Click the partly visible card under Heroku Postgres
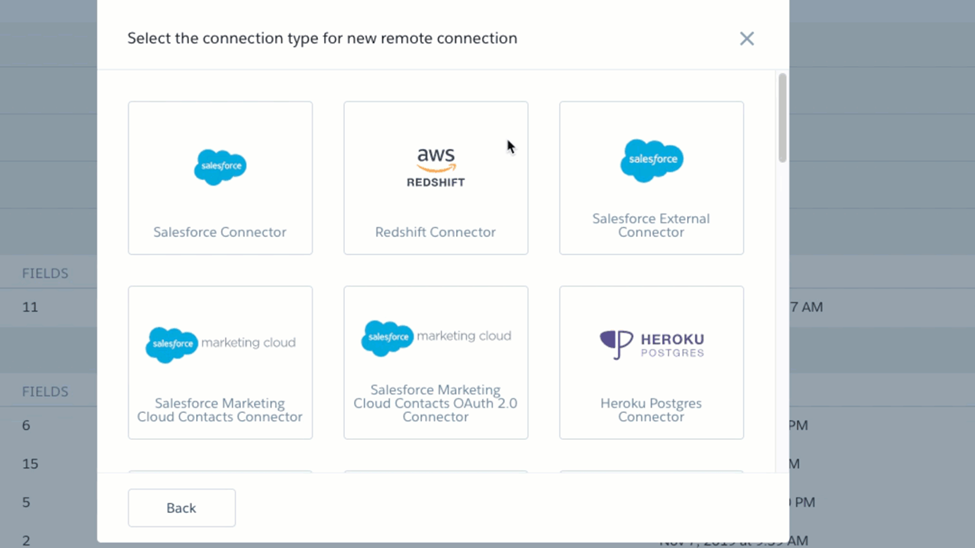 tap(652, 472)
